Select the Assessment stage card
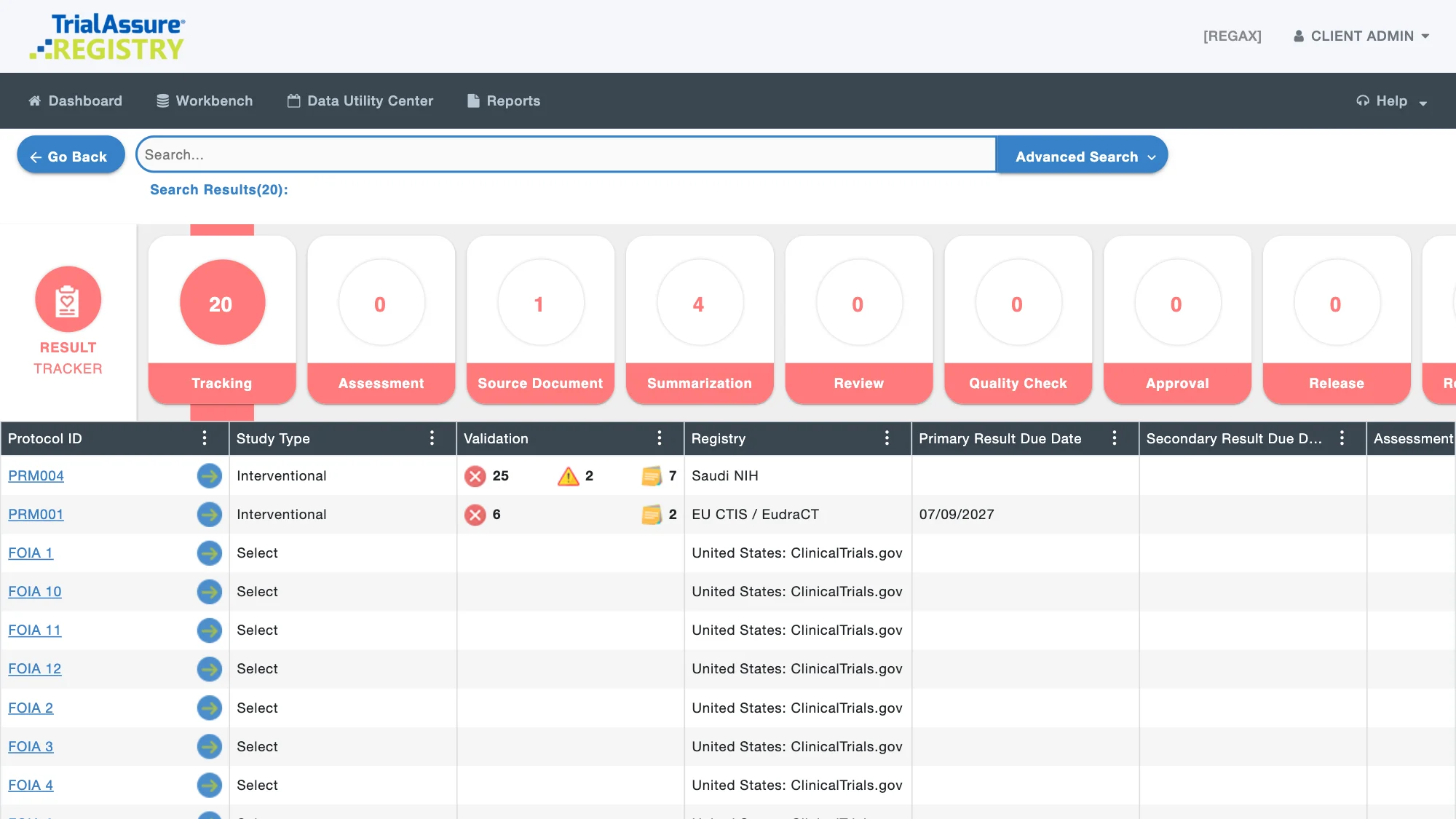Image resolution: width=1456 pixels, height=819 pixels. coord(381,320)
